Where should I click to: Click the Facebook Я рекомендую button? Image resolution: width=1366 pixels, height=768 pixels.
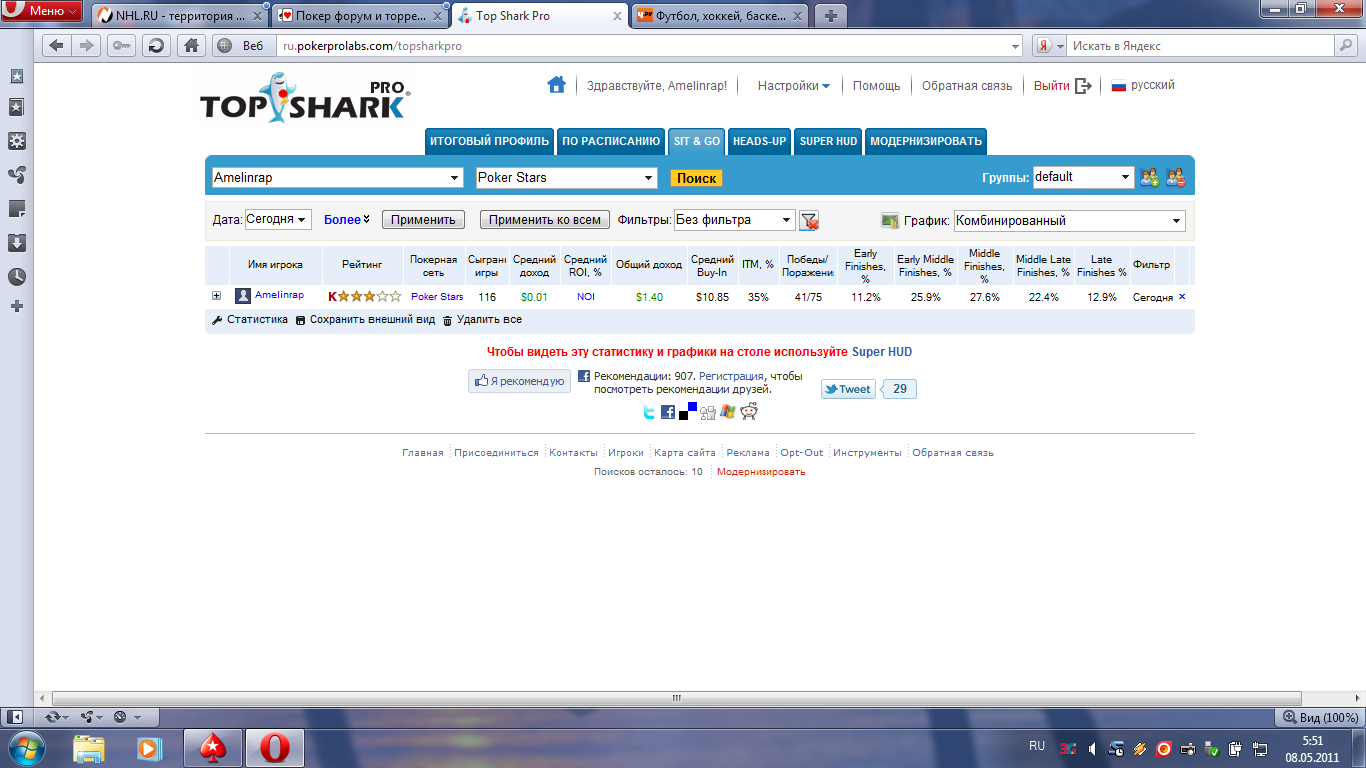coord(519,381)
